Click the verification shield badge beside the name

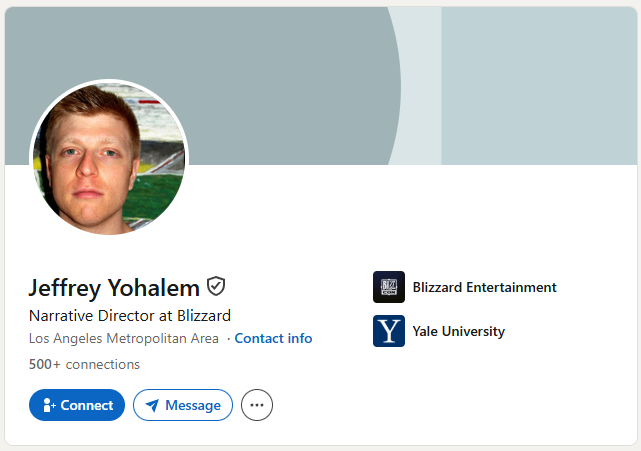coord(216,287)
